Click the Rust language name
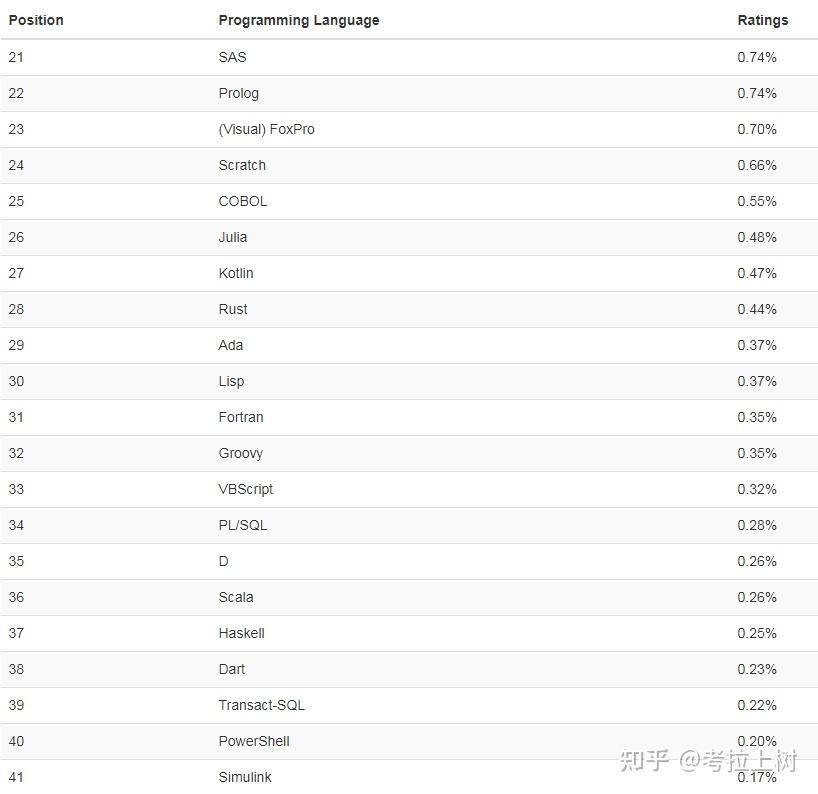This screenshot has height=794, width=818. (233, 309)
